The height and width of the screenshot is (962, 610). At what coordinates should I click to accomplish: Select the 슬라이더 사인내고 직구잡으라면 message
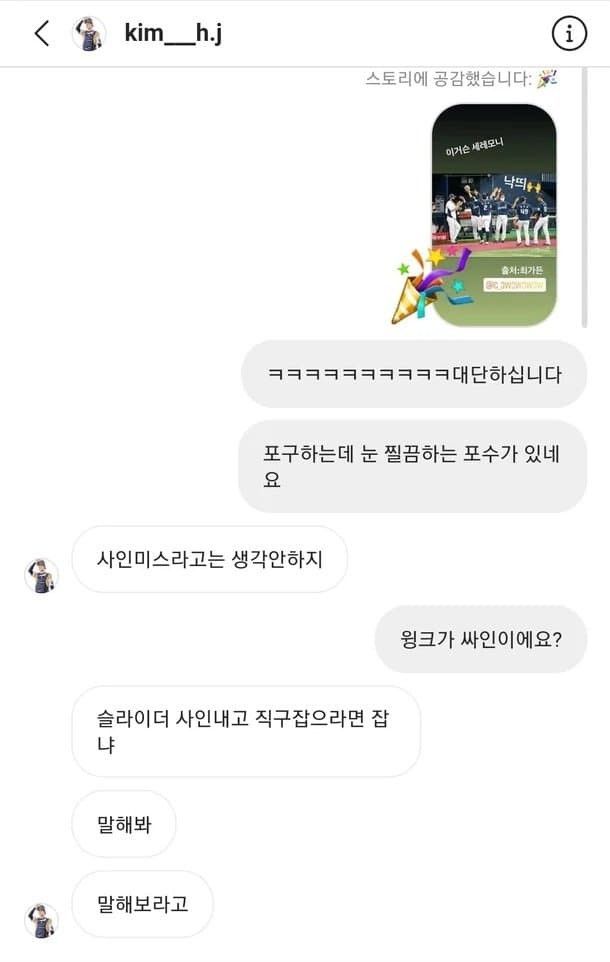(x=246, y=731)
